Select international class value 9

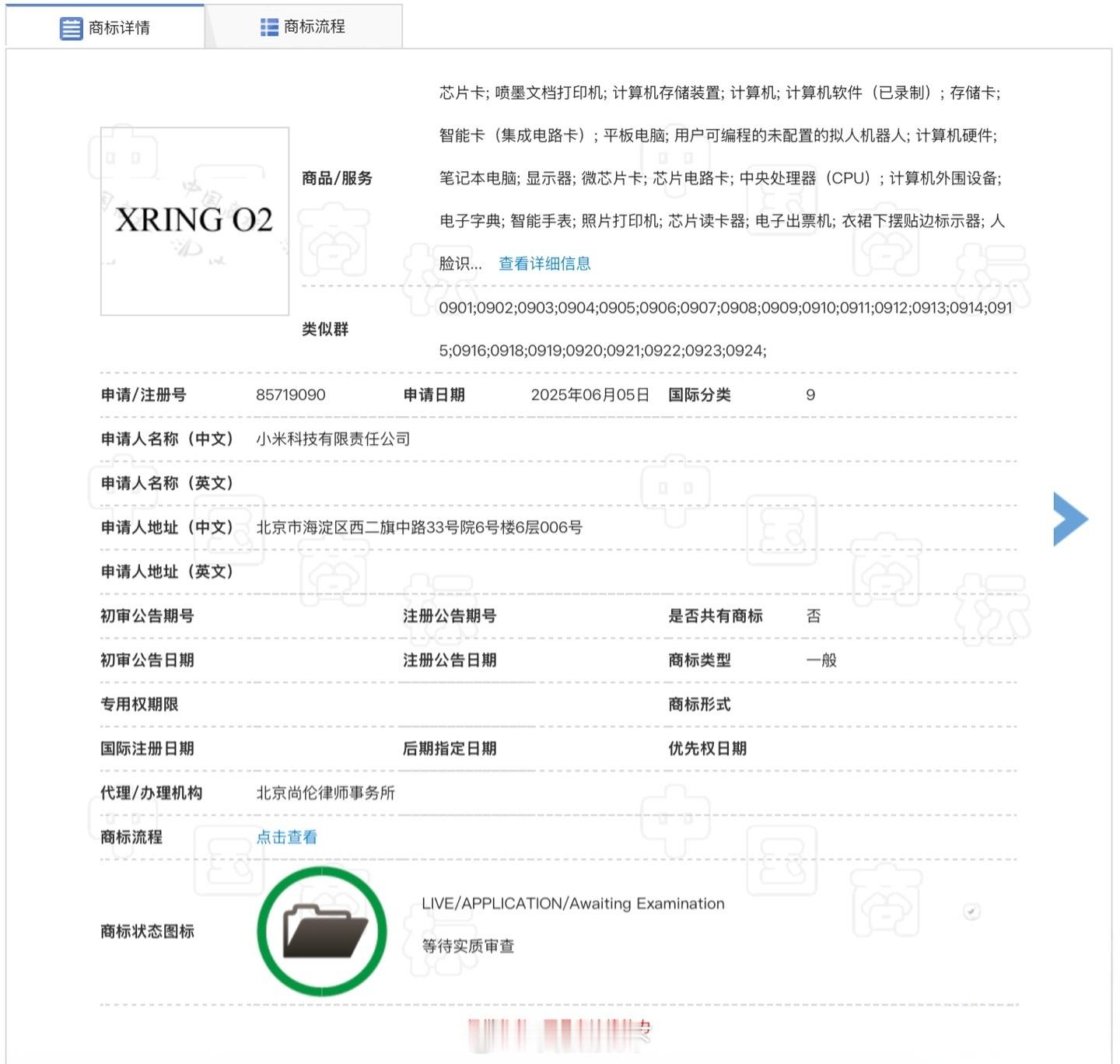[810, 395]
